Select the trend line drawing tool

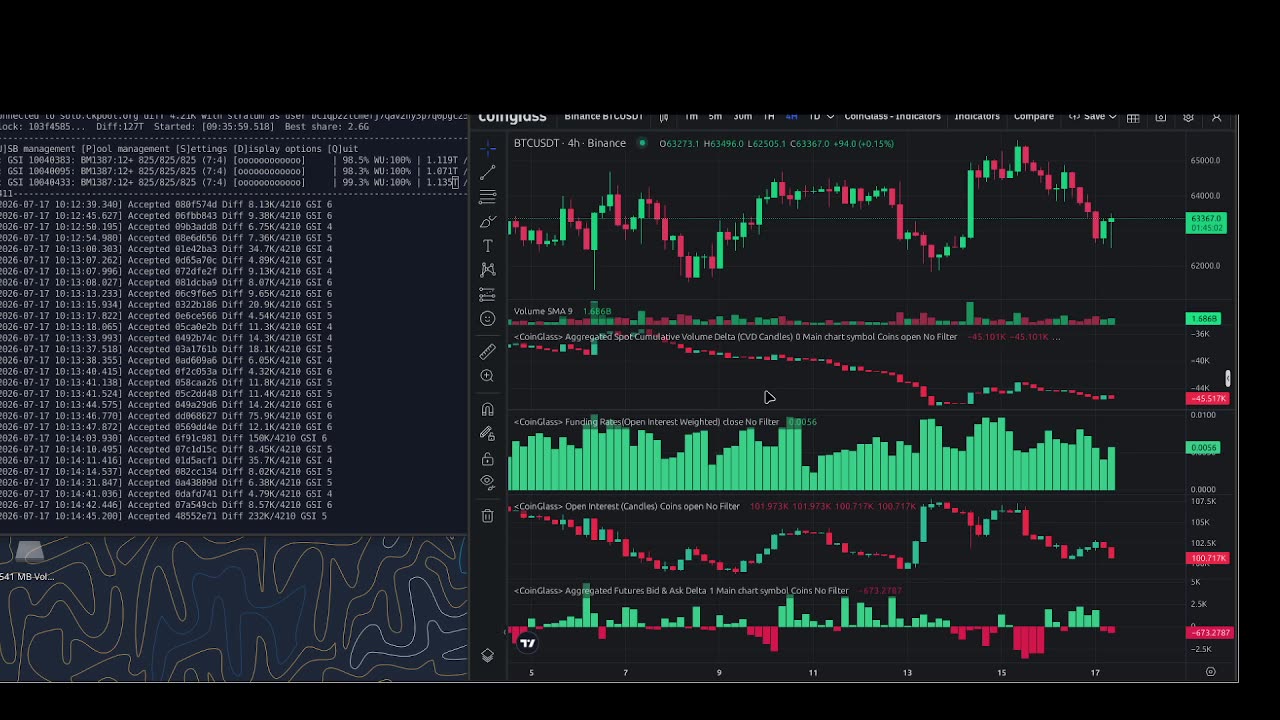tap(488, 174)
